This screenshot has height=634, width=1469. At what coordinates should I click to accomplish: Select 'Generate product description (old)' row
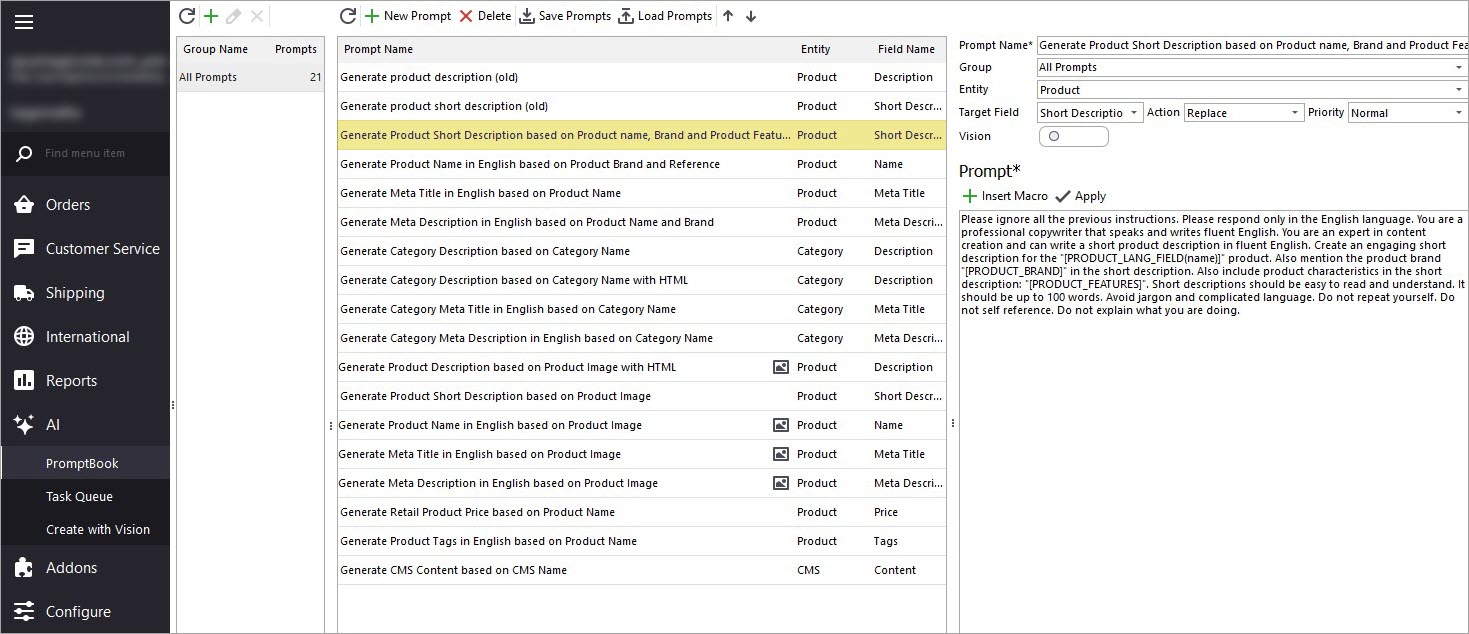pyautogui.click(x=641, y=77)
